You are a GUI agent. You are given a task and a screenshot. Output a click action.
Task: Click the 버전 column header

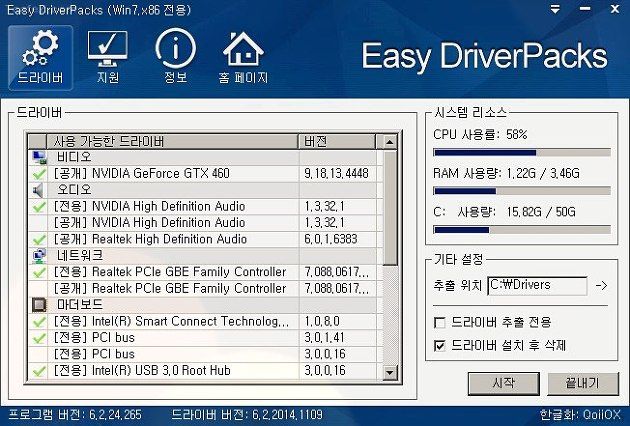(x=338, y=141)
